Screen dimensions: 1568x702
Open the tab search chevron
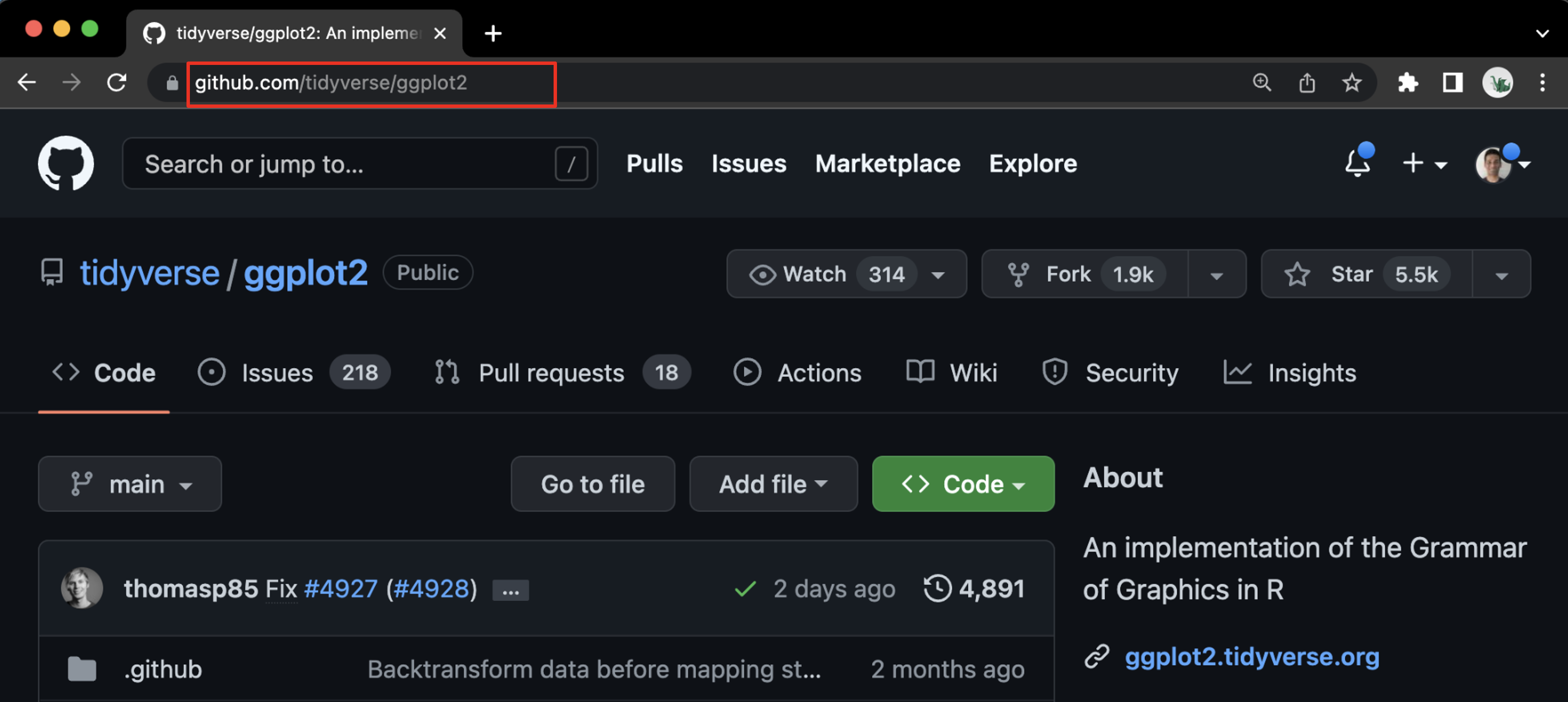pos(1542,34)
